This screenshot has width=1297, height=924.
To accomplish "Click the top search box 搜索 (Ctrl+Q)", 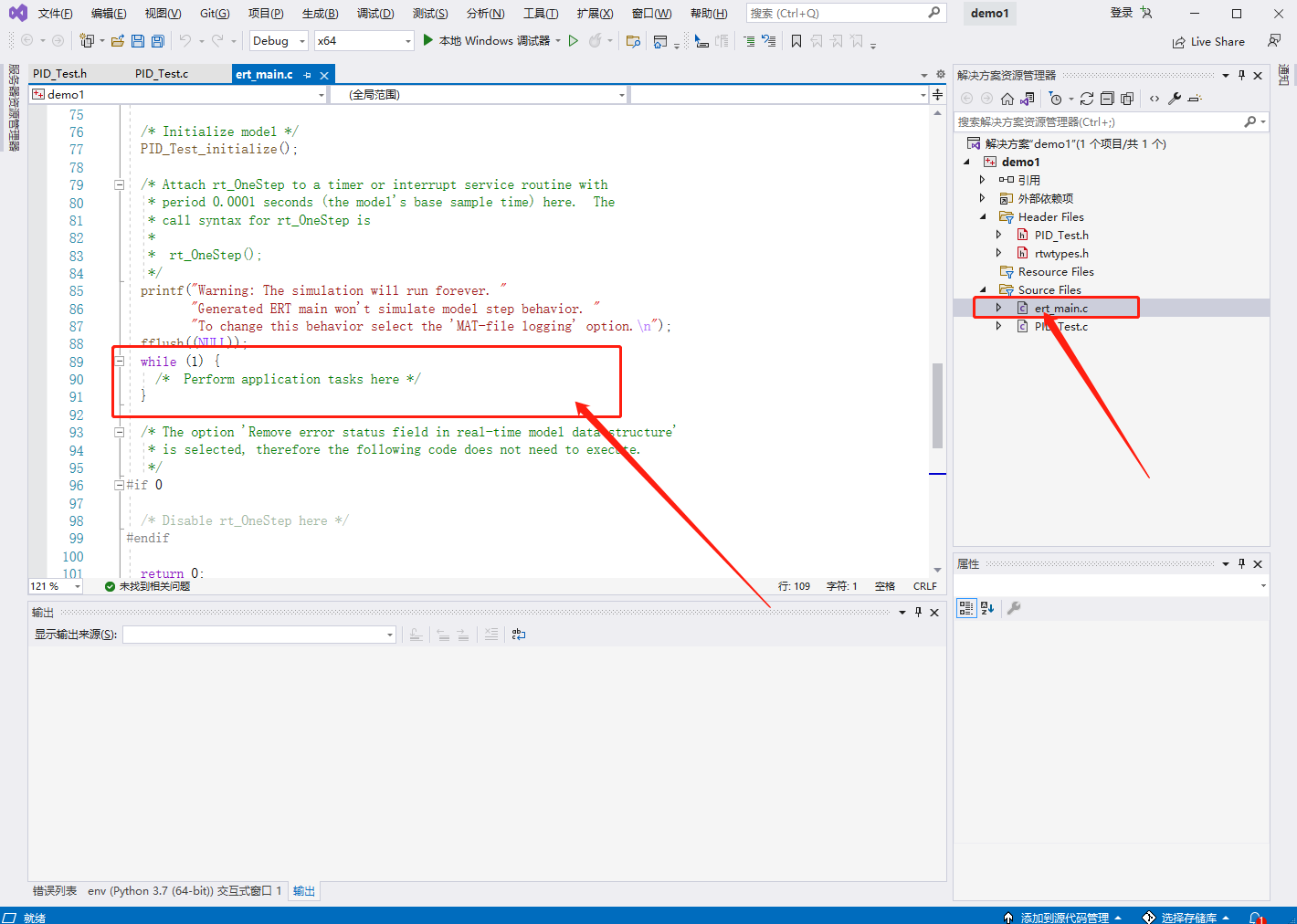I will [x=846, y=13].
